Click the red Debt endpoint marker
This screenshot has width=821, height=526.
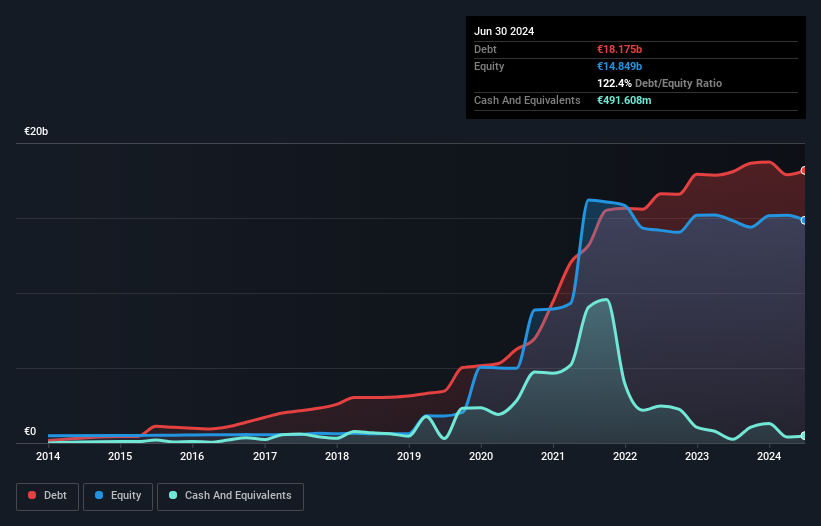click(804, 171)
